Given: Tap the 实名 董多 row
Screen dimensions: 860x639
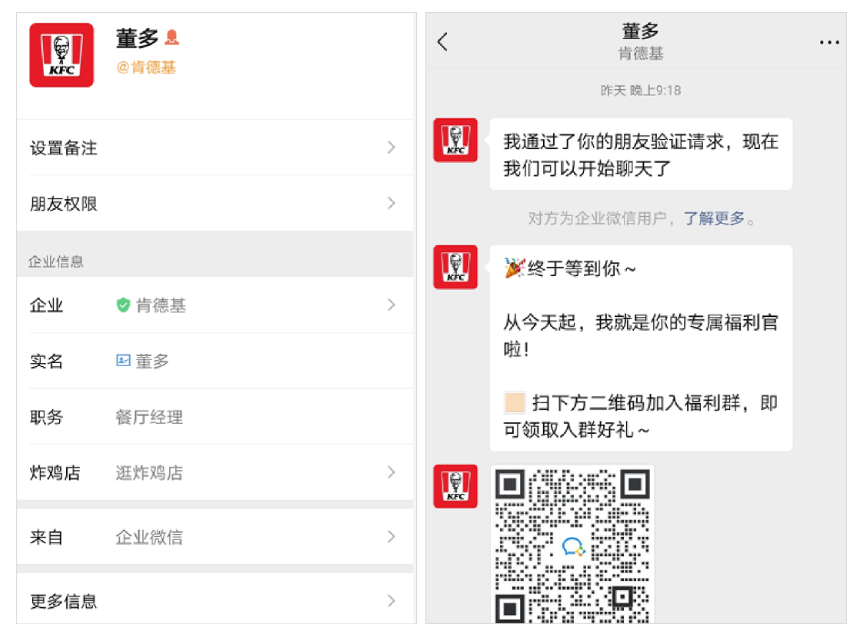Looking at the screenshot, I should point(215,361).
